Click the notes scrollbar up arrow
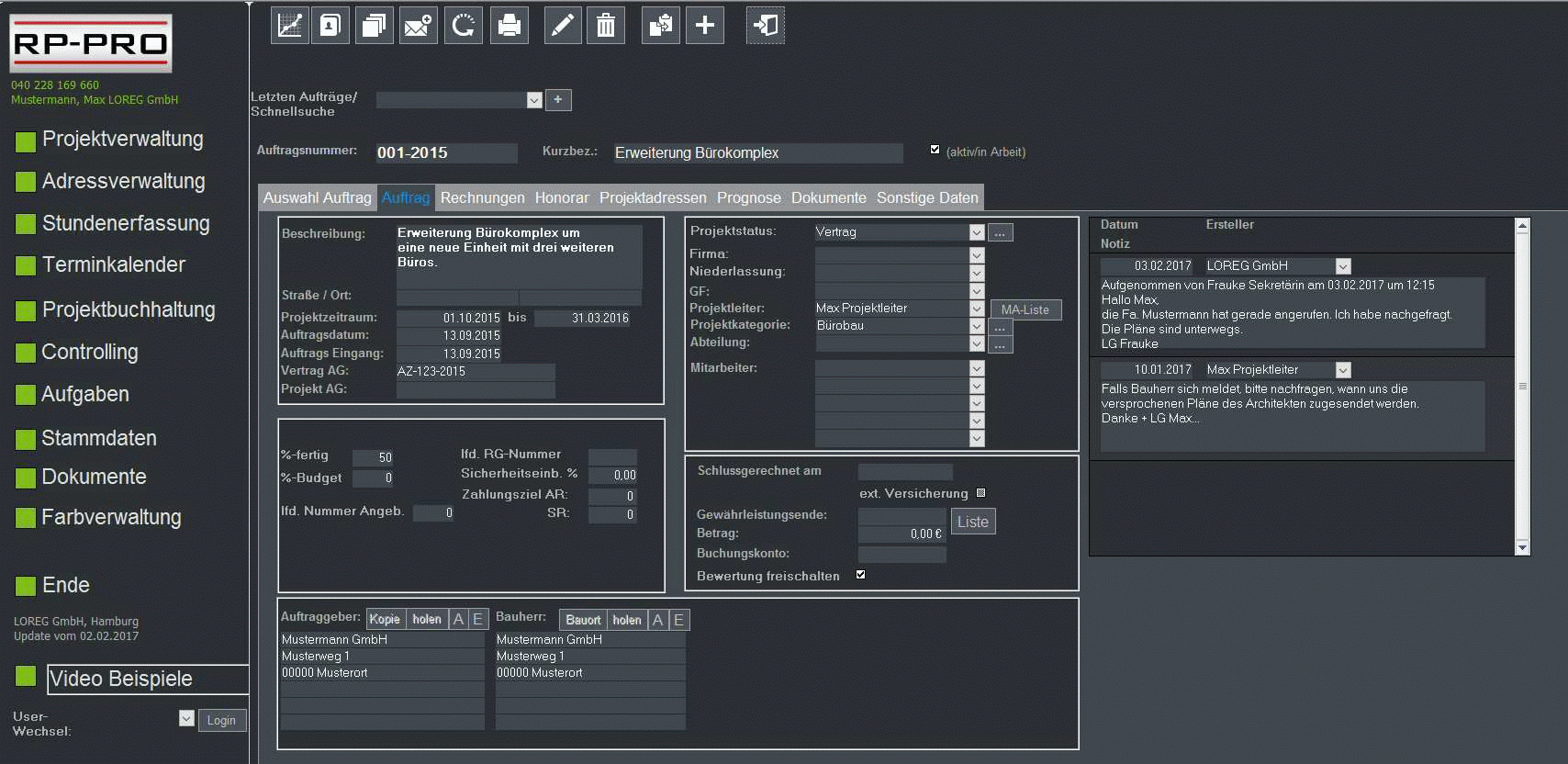This screenshot has width=1568, height=764. (1522, 225)
